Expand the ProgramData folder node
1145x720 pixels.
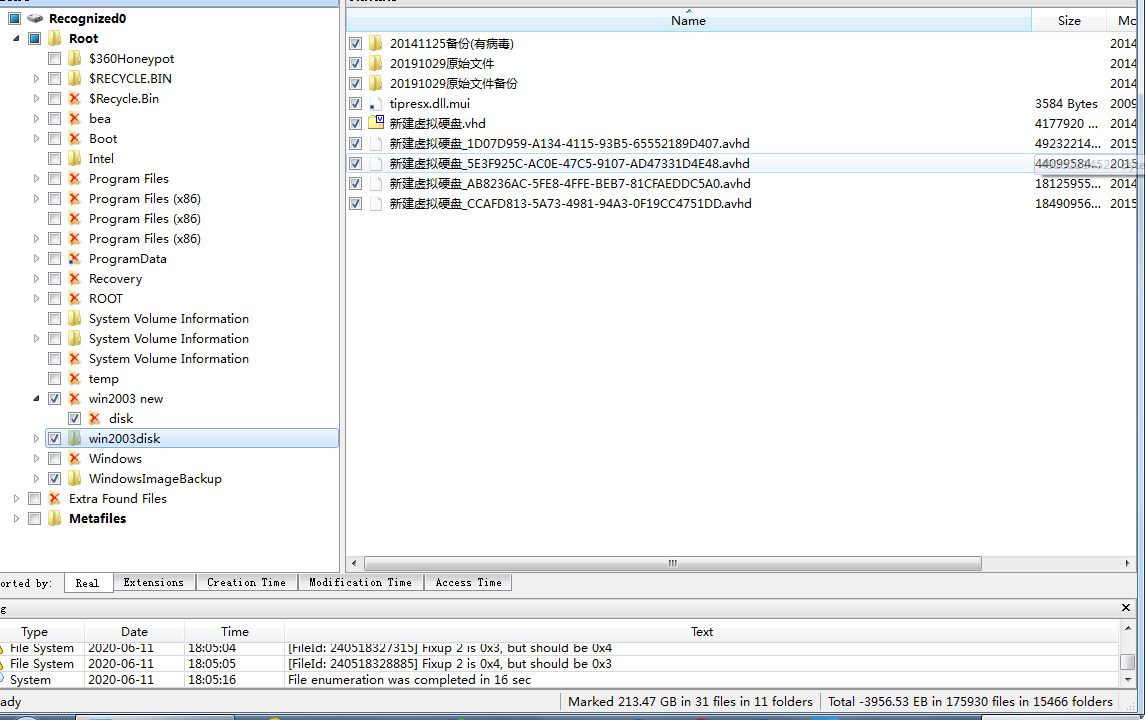tap(37, 258)
